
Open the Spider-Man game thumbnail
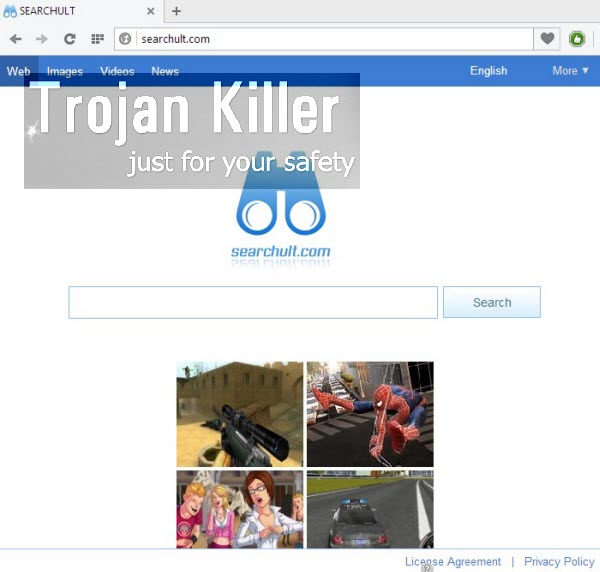(370, 414)
